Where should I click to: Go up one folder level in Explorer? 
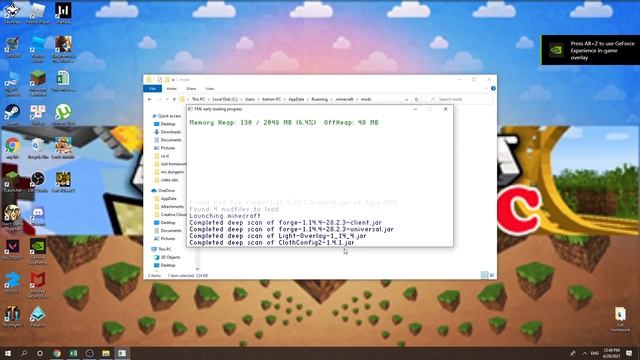tap(174, 99)
